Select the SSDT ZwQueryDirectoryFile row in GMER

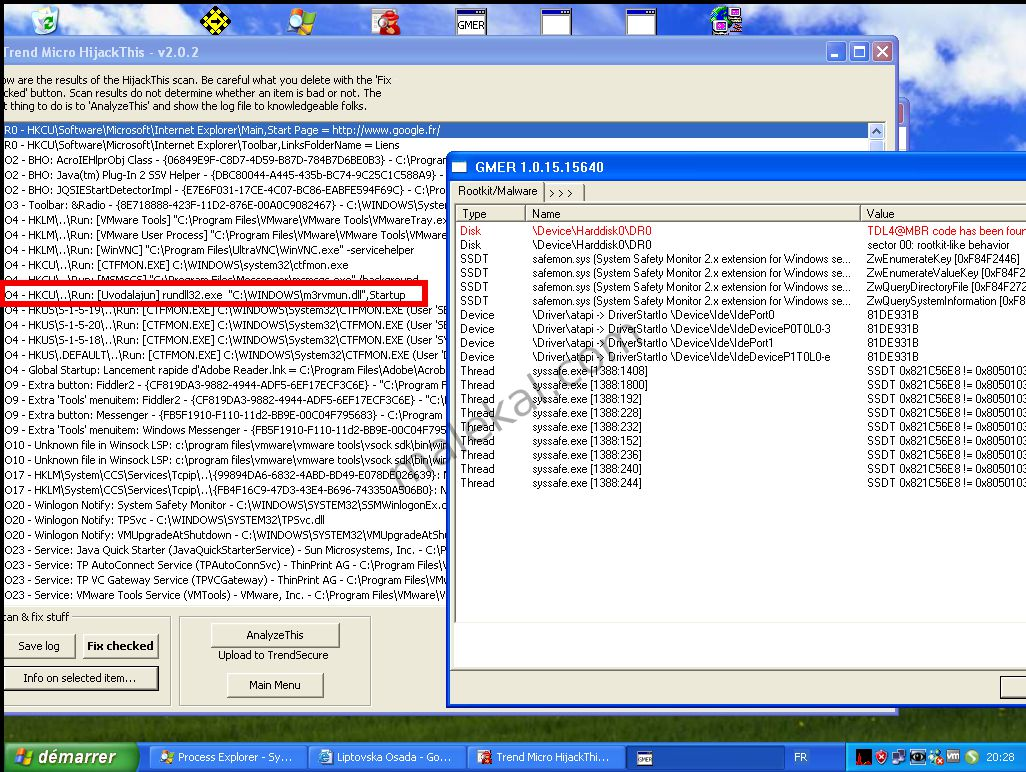(741, 287)
